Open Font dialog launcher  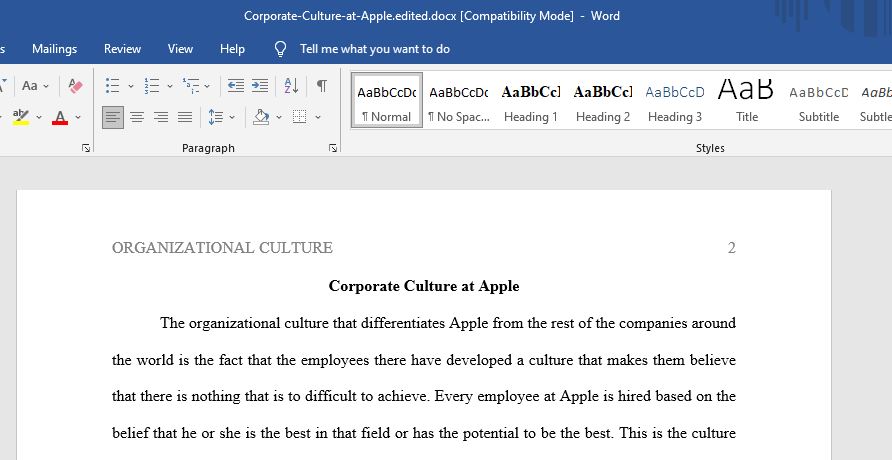86,148
